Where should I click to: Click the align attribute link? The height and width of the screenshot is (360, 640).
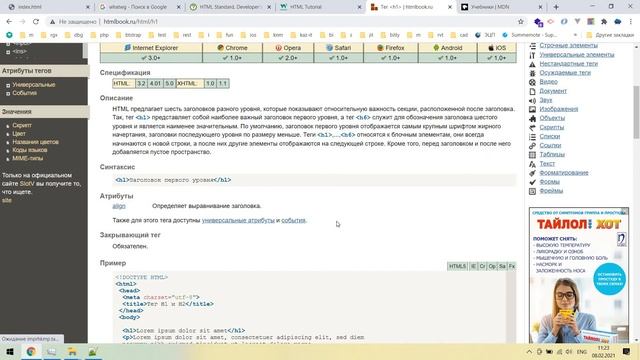click(x=119, y=206)
